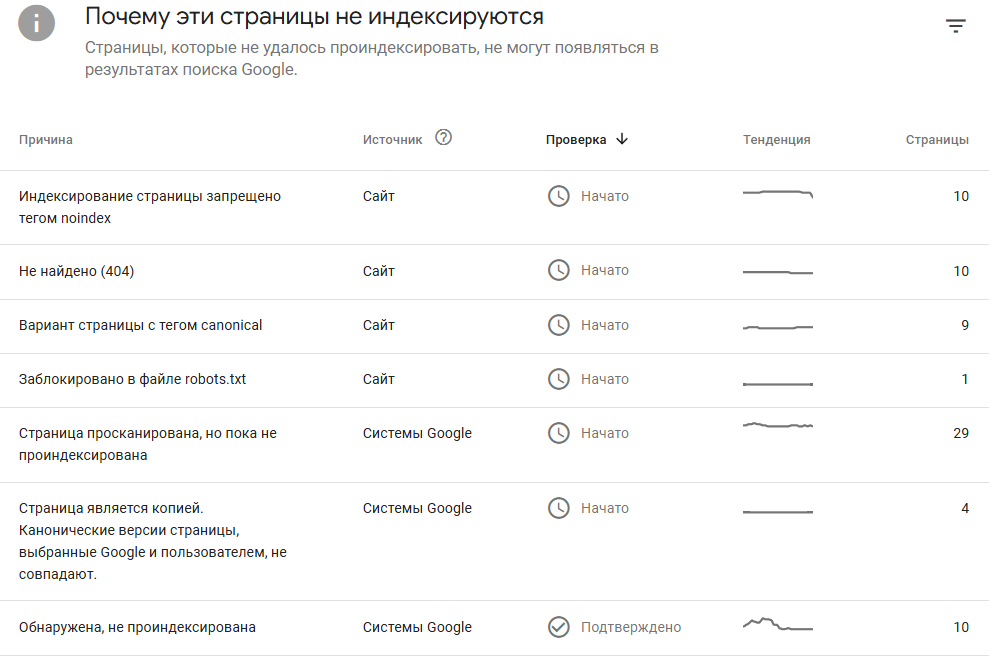This screenshot has height=667, width=989.
Task: Click the checkmark icon next to Подтверждено
Action: [559, 627]
